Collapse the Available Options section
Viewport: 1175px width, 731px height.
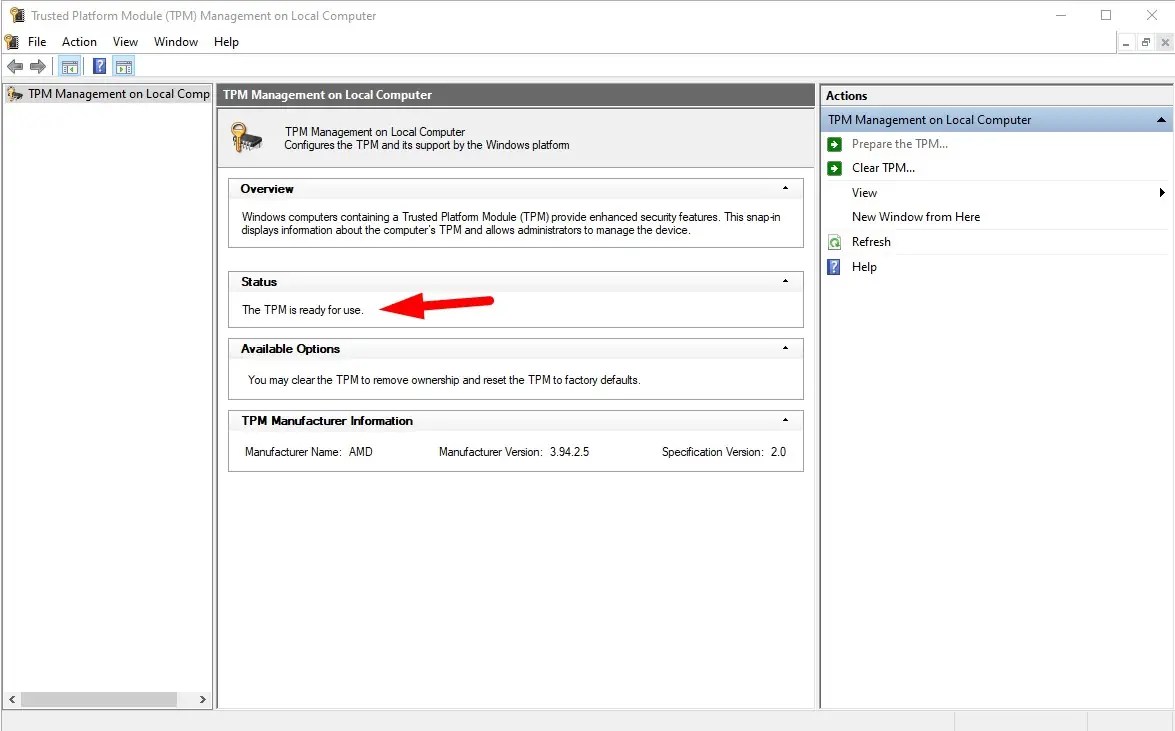pos(785,348)
